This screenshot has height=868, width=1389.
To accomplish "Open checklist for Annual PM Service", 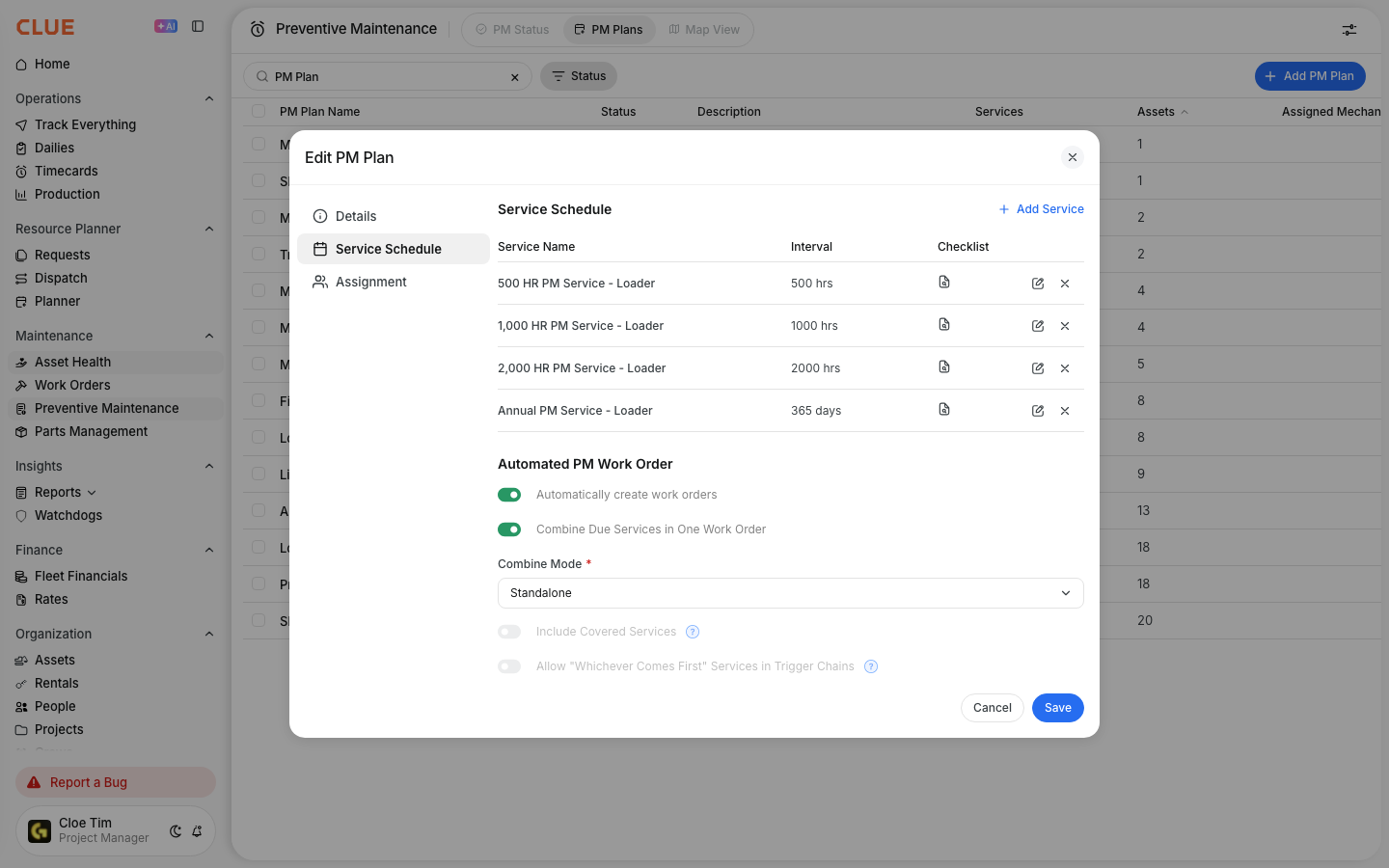I will [x=944, y=409].
